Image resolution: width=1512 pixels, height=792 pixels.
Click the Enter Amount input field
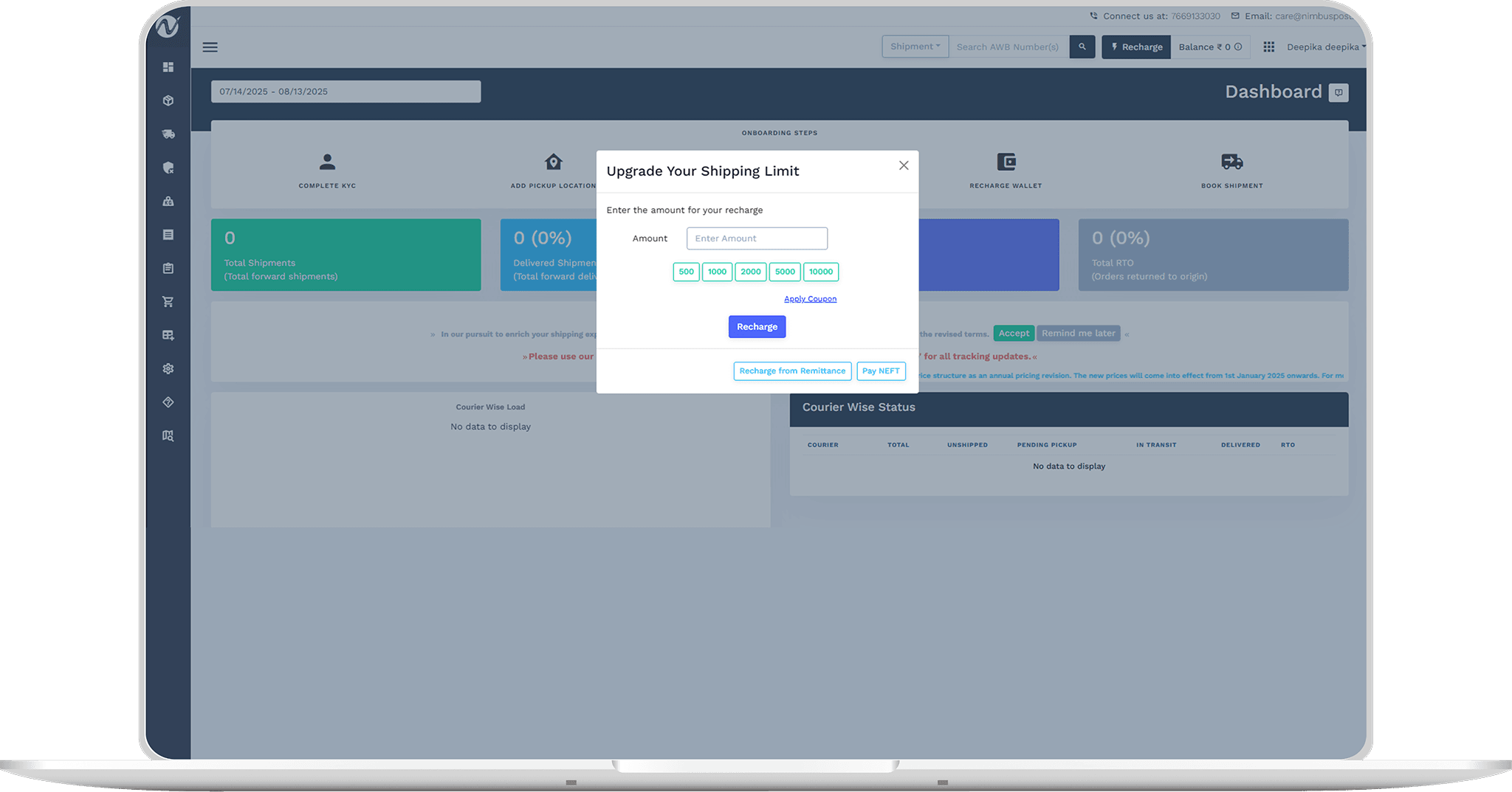757,238
